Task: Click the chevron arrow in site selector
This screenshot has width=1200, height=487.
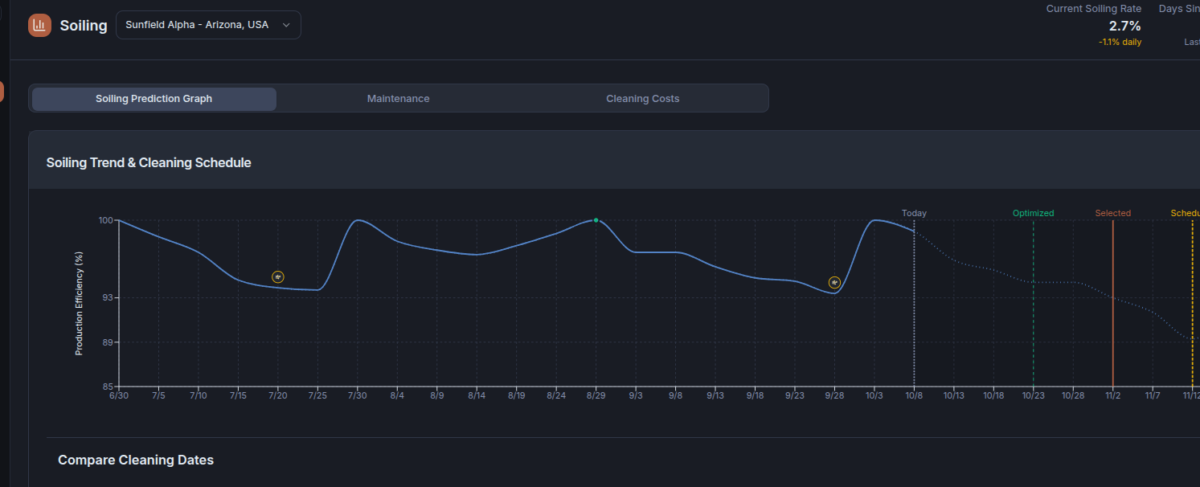Action: [x=287, y=25]
